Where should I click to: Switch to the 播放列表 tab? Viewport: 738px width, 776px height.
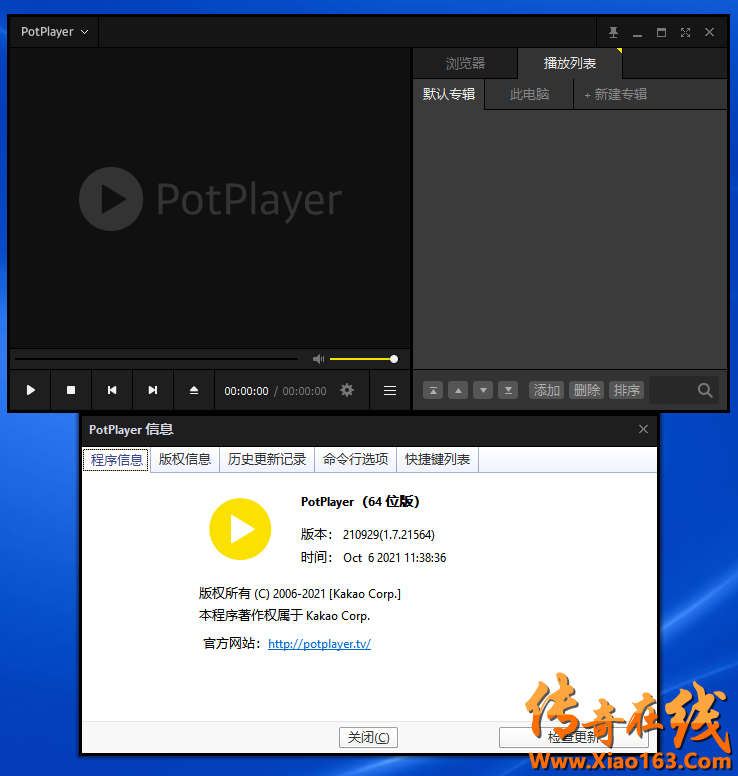570,63
